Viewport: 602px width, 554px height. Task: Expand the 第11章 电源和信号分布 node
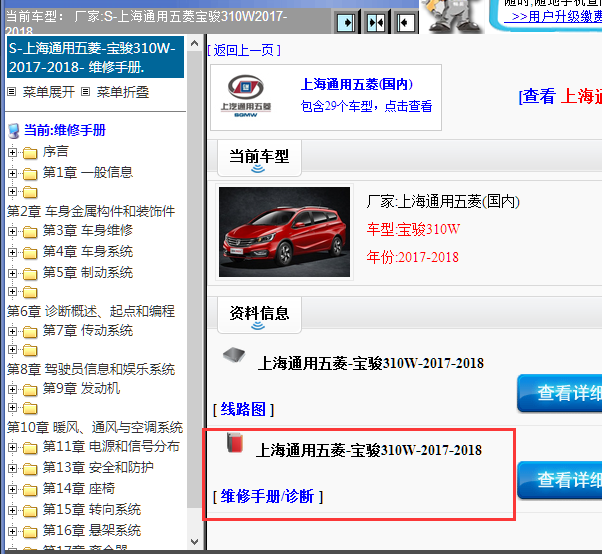(x=12, y=447)
